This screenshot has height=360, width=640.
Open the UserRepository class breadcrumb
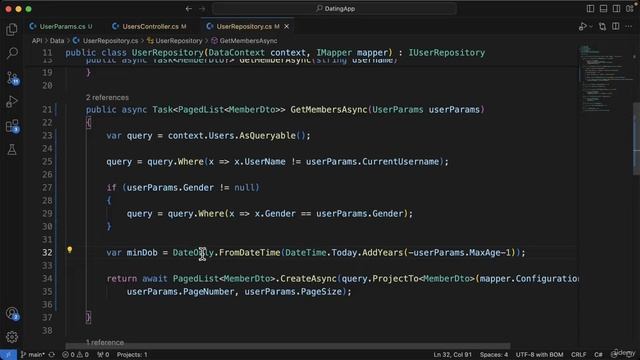(x=175, y=41)
